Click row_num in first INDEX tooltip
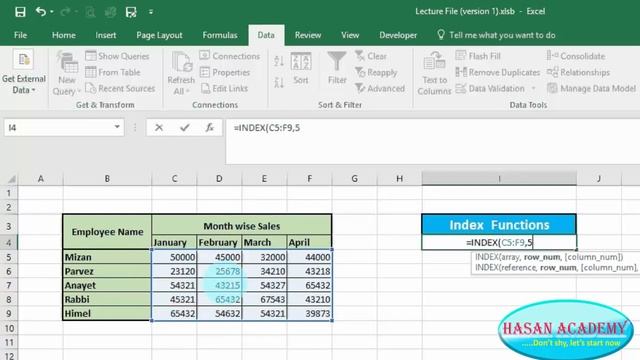 tap(542, 257)
